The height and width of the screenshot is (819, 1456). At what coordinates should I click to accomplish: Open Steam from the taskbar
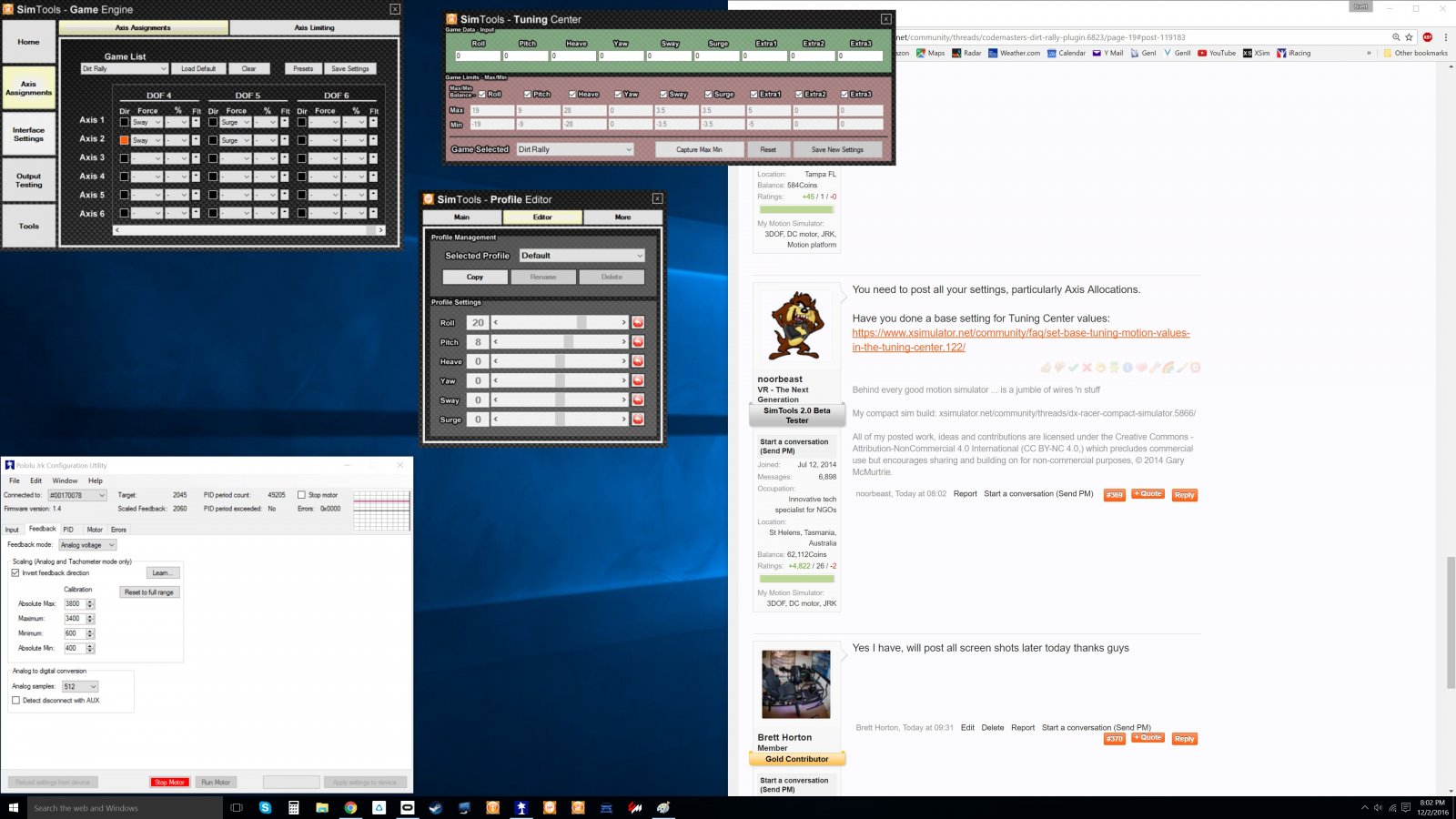(x=436, y=807)
